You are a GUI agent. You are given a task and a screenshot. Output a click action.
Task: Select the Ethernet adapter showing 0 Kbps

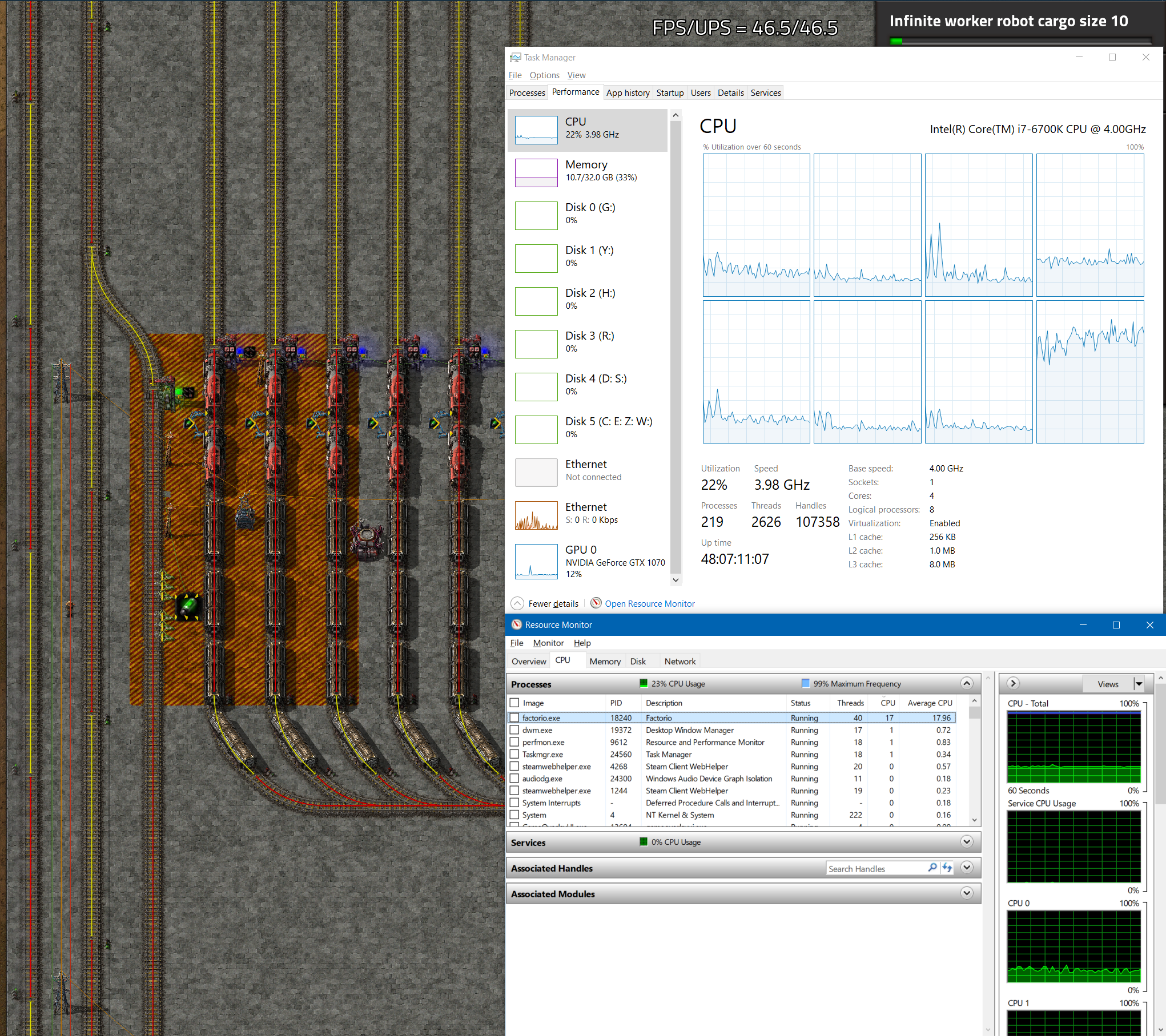click(x=587, y=515)
